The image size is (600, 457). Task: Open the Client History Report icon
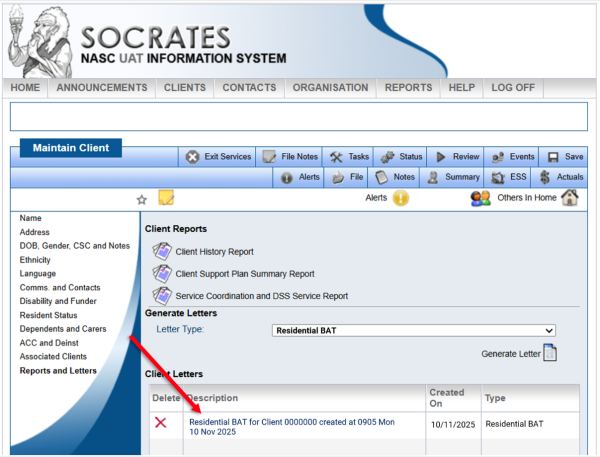point(162,251)
